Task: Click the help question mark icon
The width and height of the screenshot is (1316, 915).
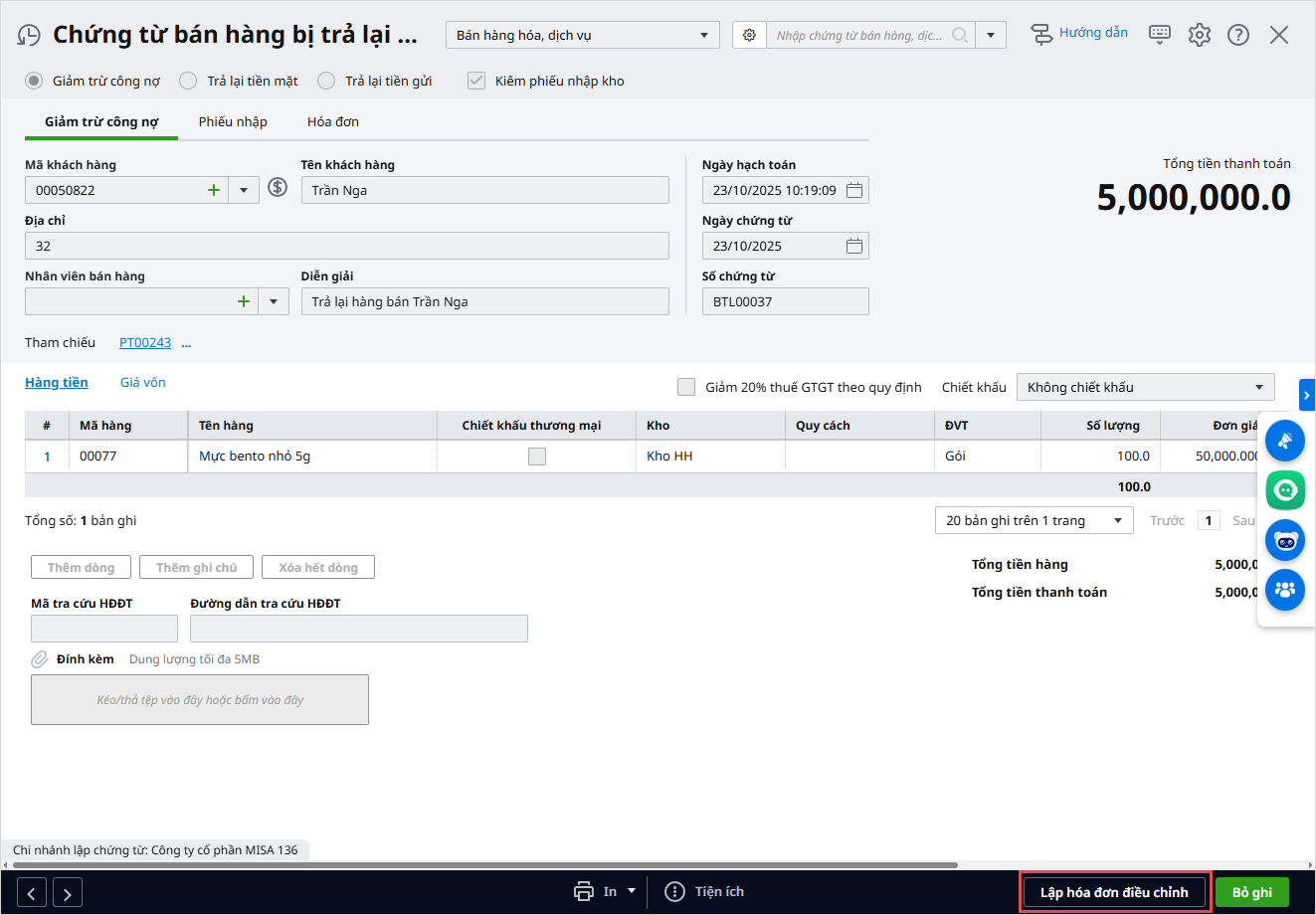Action: tap(1238, 35)
